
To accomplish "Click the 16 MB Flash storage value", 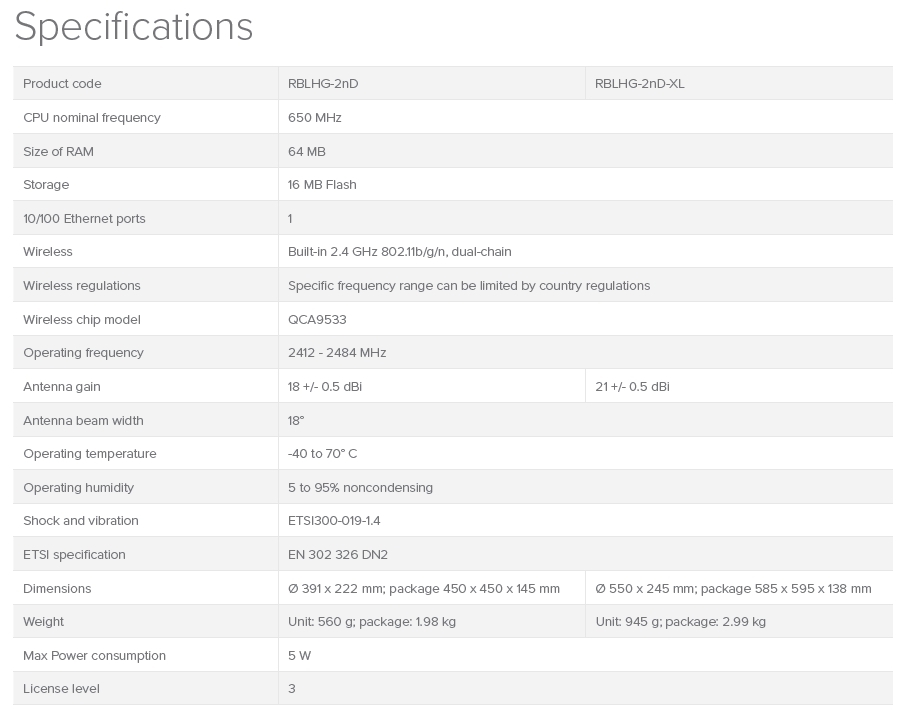I will tap(322, 185).
